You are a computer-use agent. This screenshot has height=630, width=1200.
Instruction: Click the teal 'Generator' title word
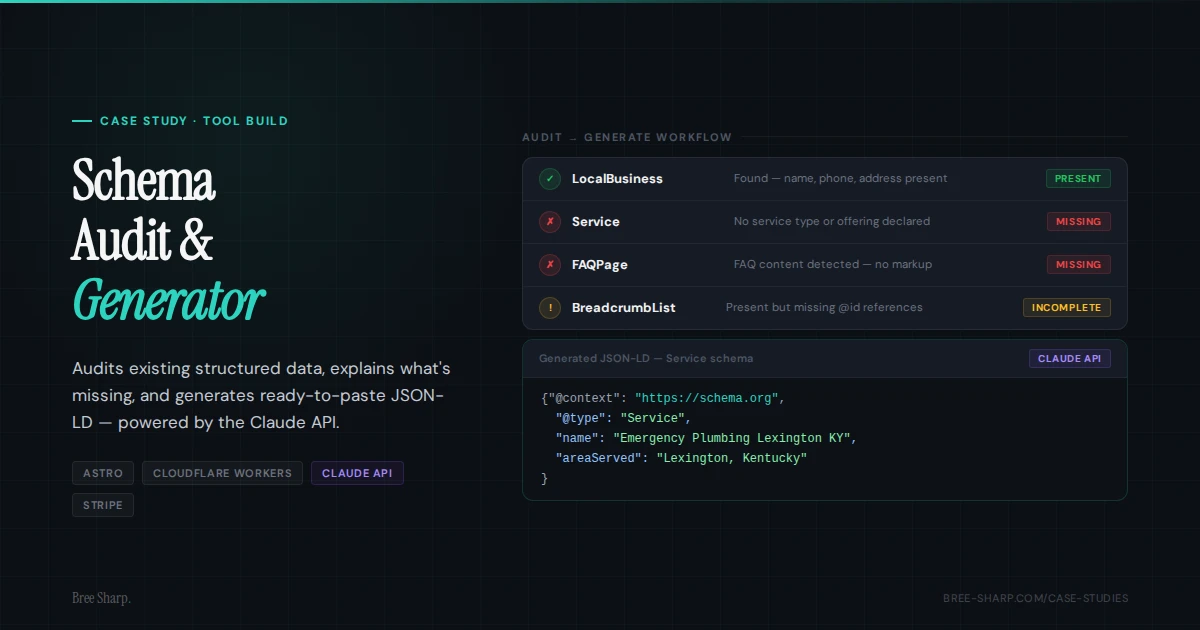(x=168, y=298)
